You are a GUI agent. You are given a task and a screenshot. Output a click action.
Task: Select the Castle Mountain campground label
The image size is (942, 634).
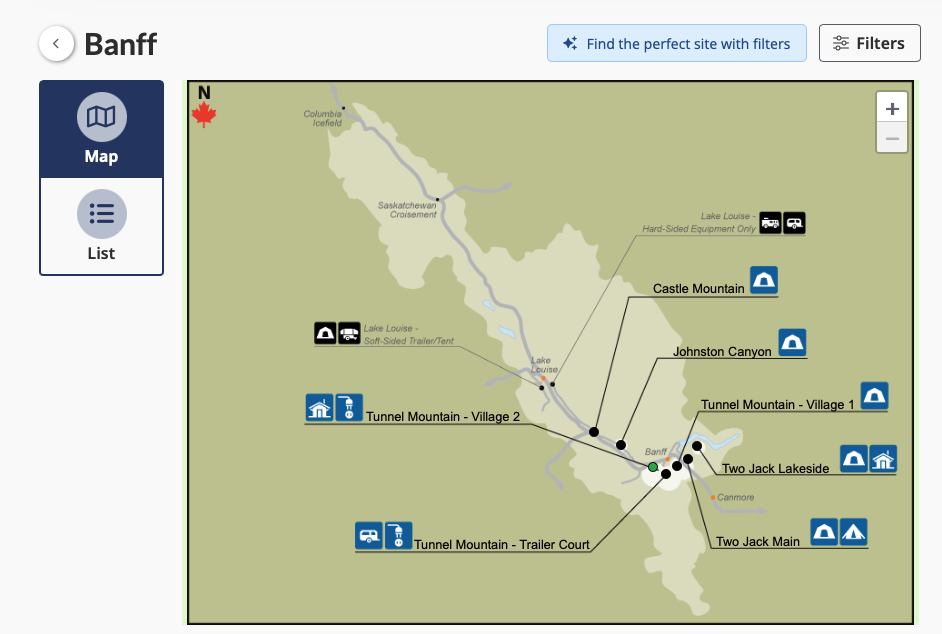(x=698, y=289)
